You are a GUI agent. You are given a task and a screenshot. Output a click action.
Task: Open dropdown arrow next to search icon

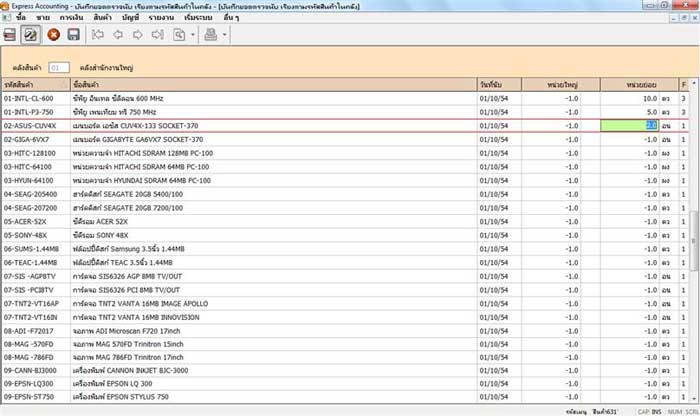click(192, 35)
